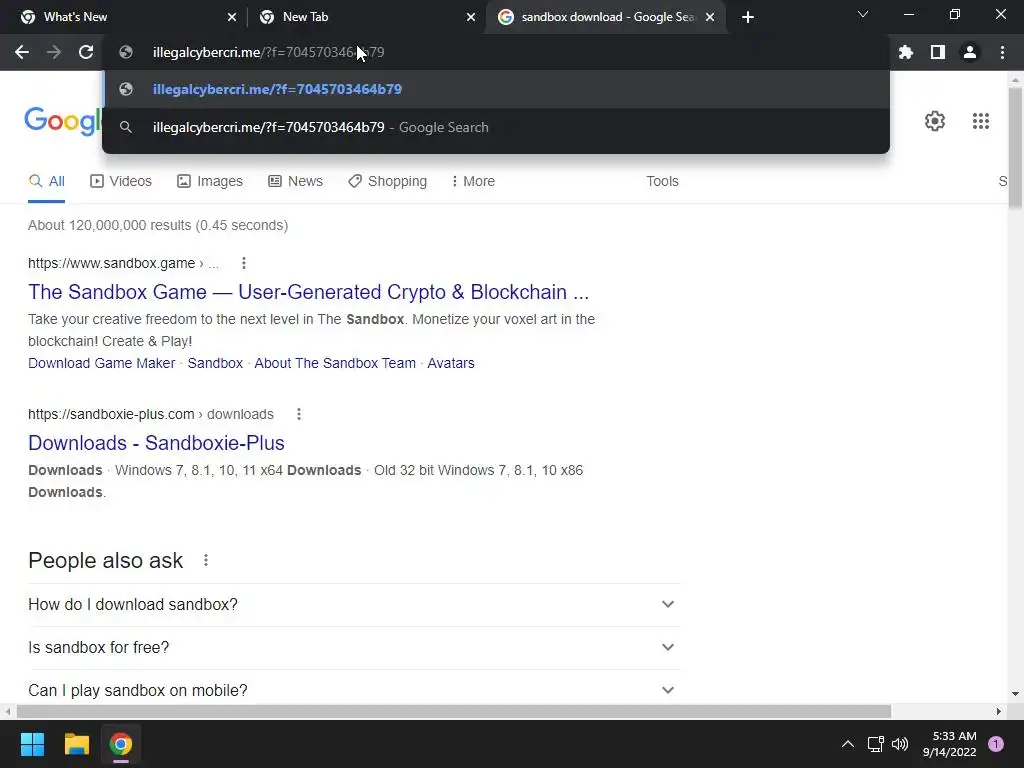
Task: Switch to Videos results
Action: click(121, 181)
